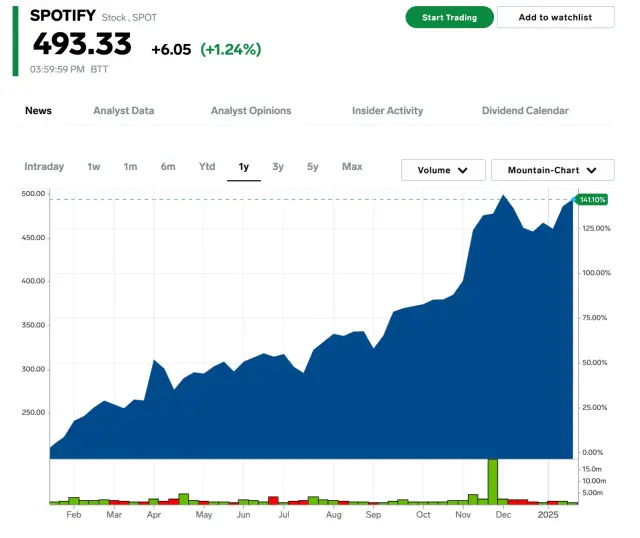640x538 pixels.
Task: Switch to the Analyst Data tab
Action: coord(123,111)
